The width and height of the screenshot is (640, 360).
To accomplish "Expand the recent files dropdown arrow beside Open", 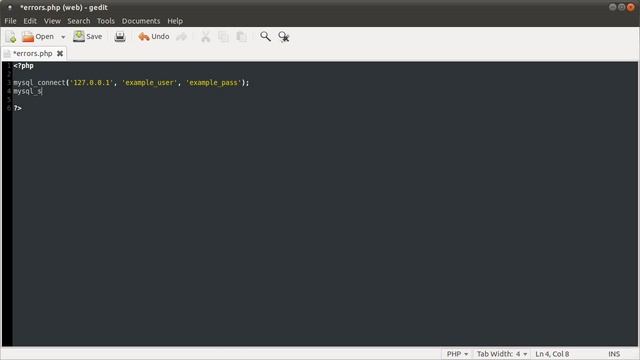I will click(x=63, y=37).
